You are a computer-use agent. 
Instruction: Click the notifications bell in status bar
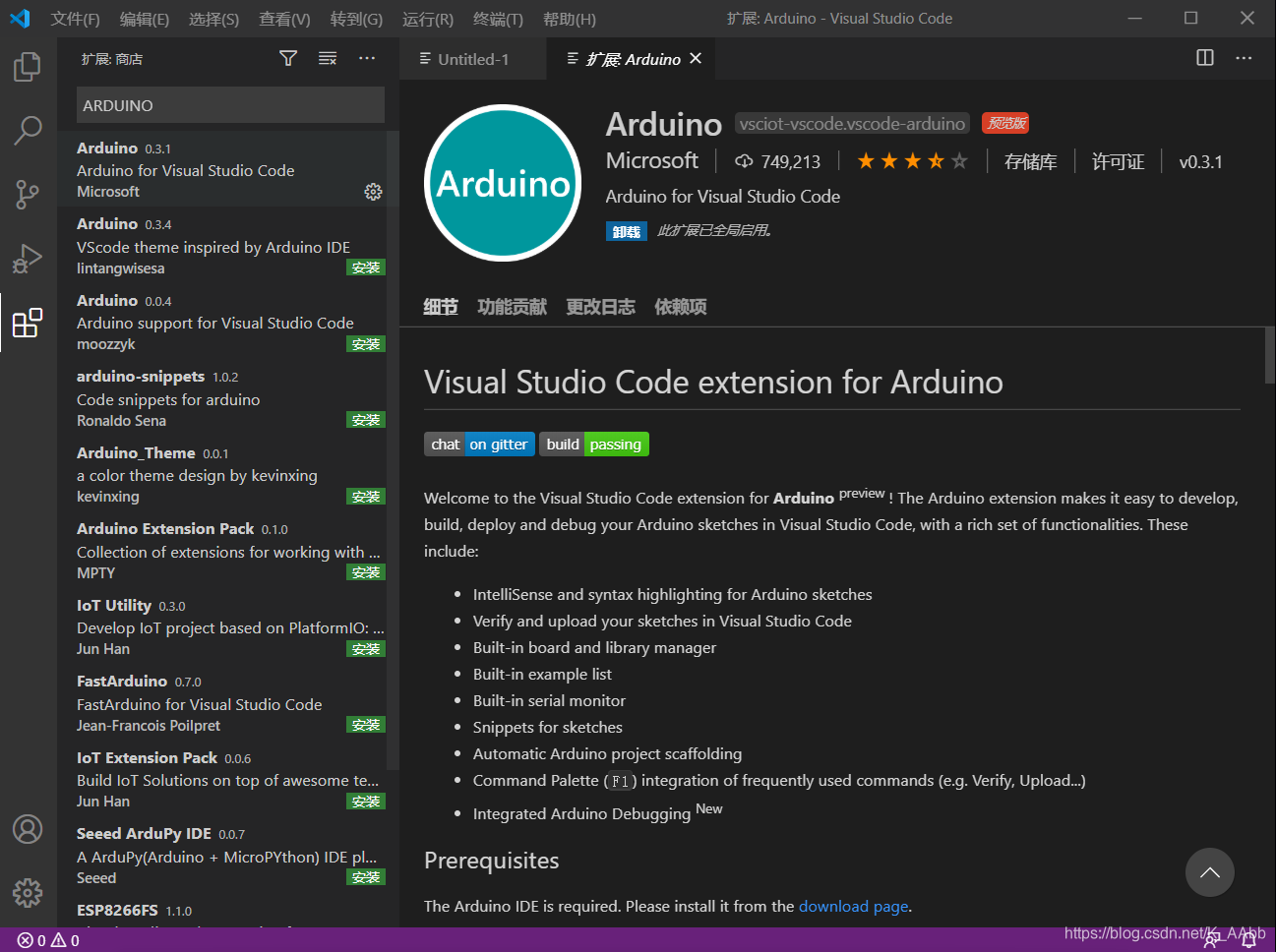pos(1248,940)
